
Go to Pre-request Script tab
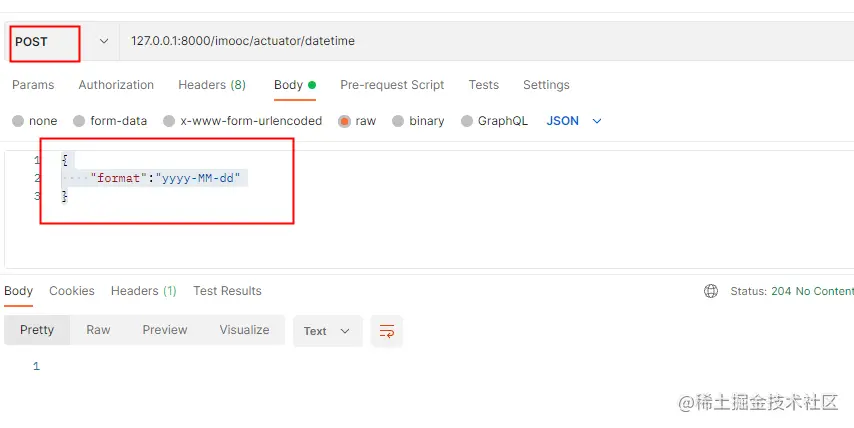392,85
